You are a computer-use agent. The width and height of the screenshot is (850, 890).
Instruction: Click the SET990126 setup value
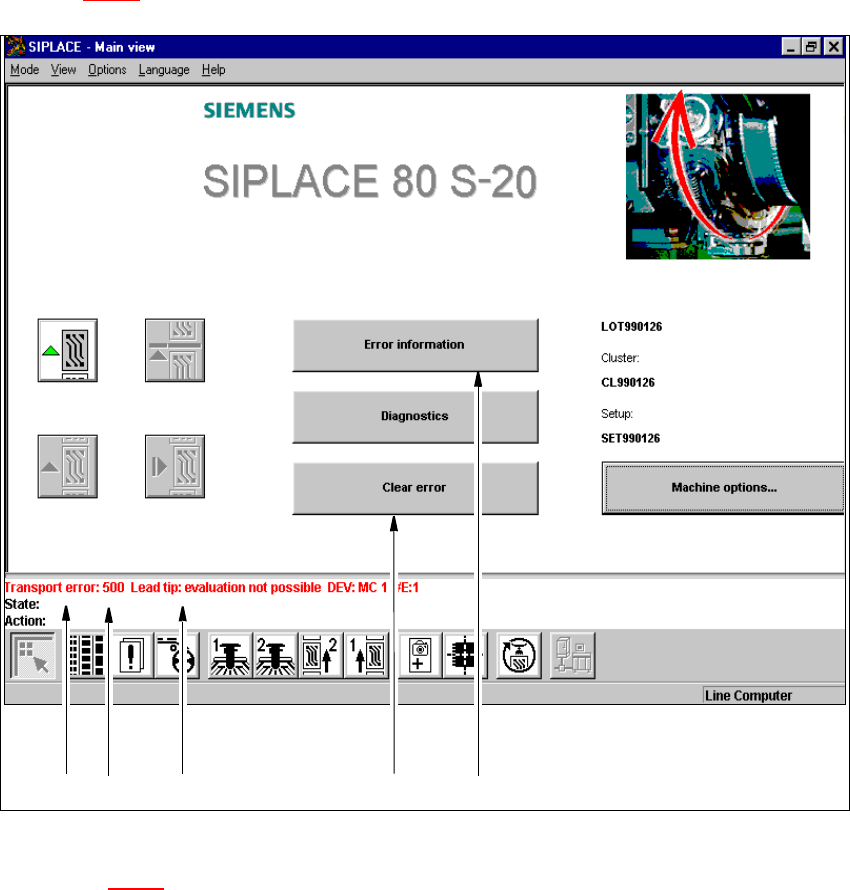[630, 438]
